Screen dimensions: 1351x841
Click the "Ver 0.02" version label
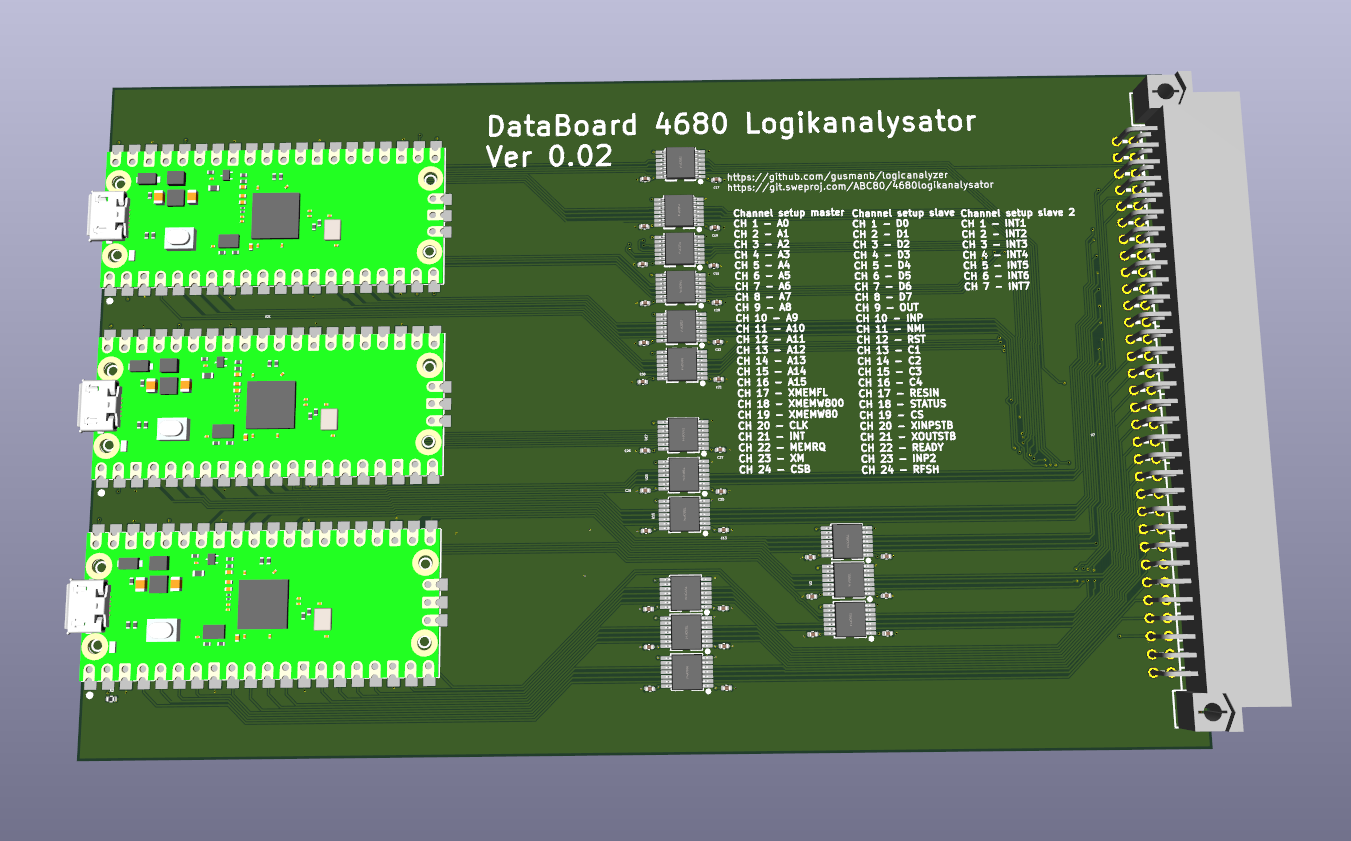[x=549, y=157]
